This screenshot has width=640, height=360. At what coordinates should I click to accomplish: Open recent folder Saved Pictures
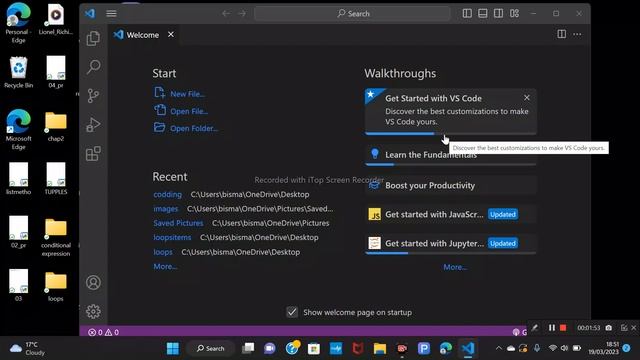[x=178, y=223]
